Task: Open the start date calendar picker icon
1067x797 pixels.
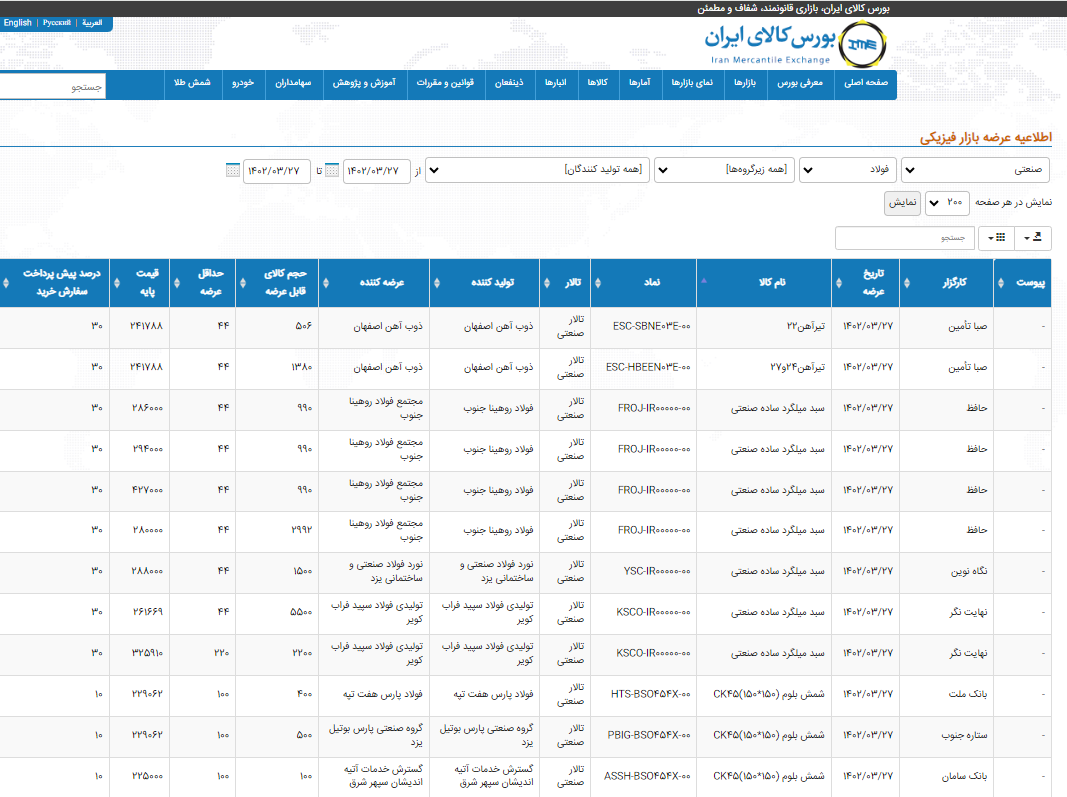Action: pyautogui.click(x=332, y=170)
